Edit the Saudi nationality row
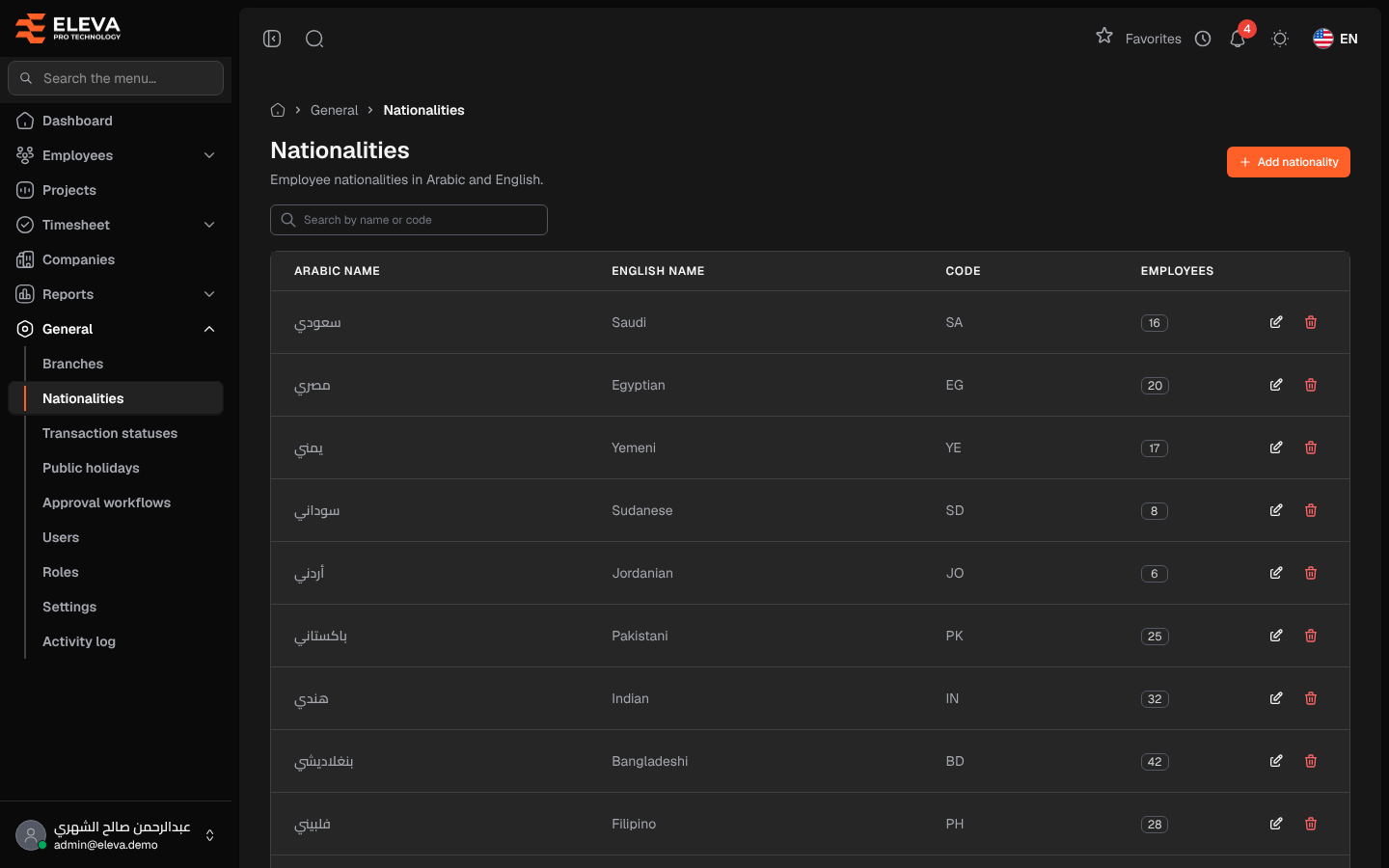Viewport: 1389px width, 868px height. 1276,322
